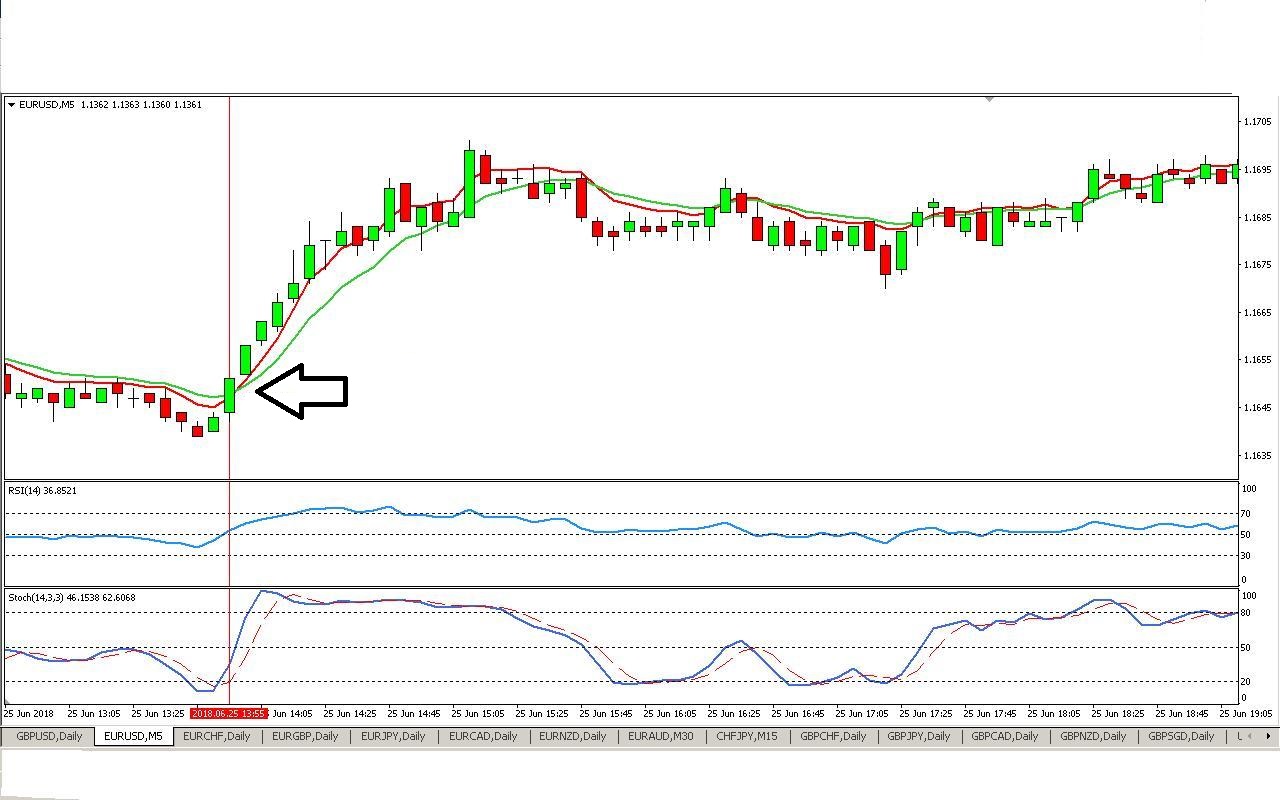Click the 25 Jun 13:05 time label
Screen dimensions: 1280x800
click(x=94, y=713)
